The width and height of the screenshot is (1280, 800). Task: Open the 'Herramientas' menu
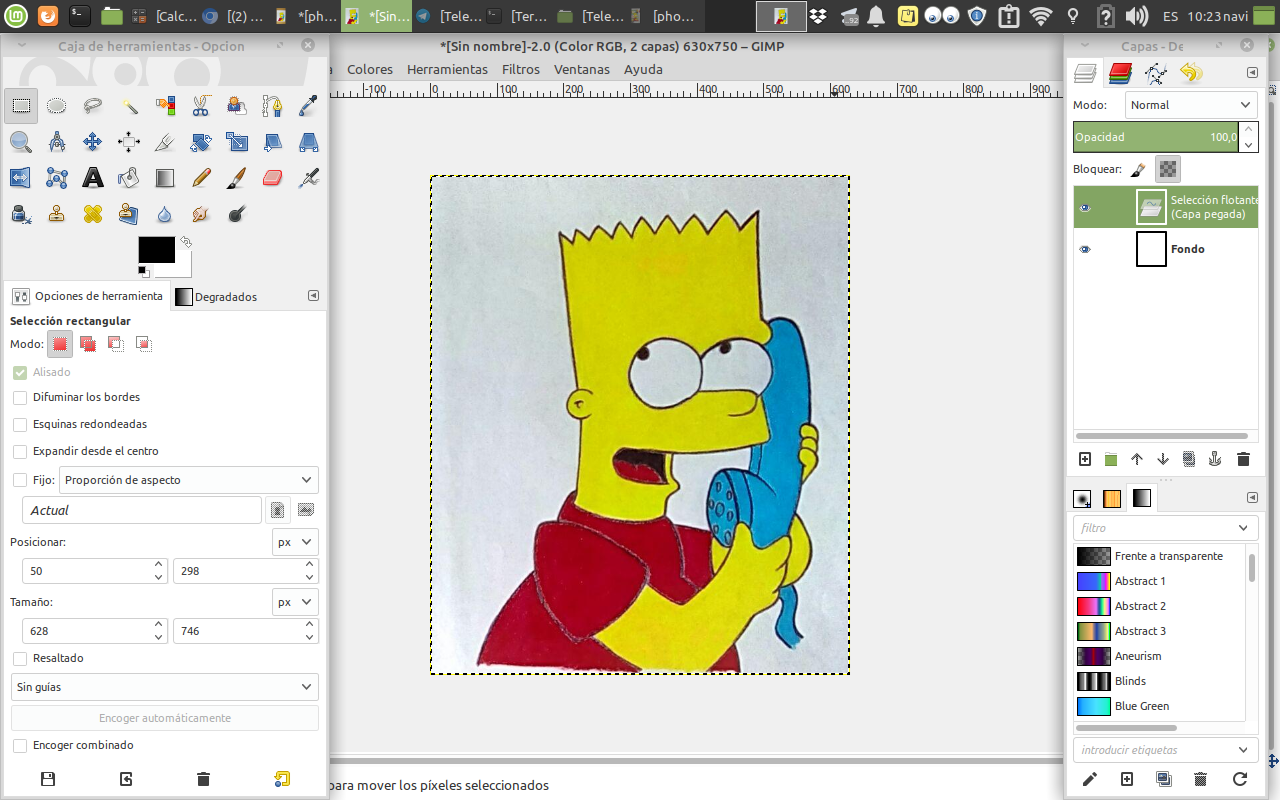447,70
